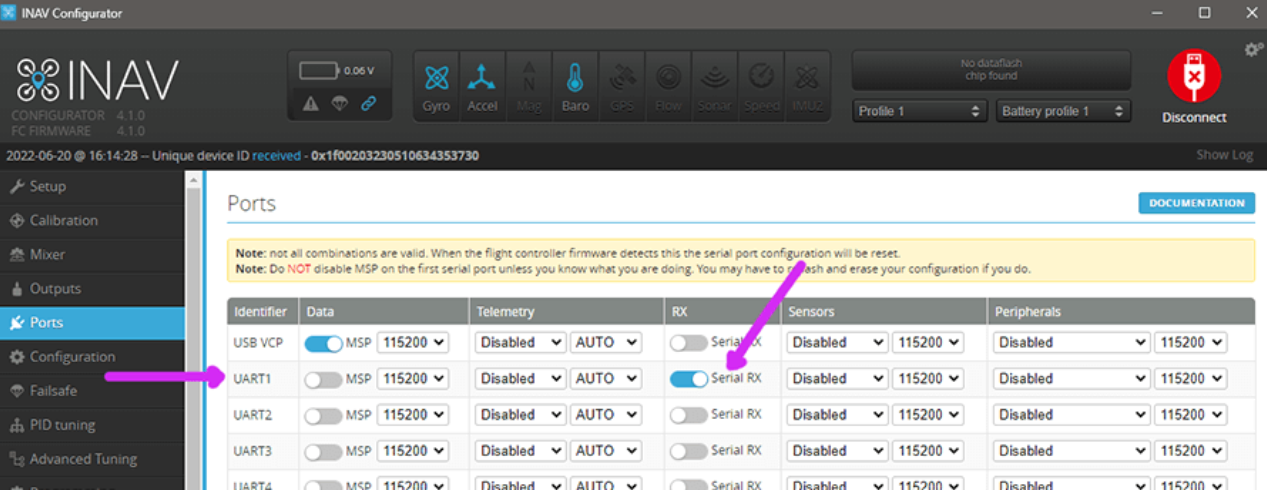Click the INAV logo
The height and width of the screenshot is (497, 1267).
coord(98,80)
